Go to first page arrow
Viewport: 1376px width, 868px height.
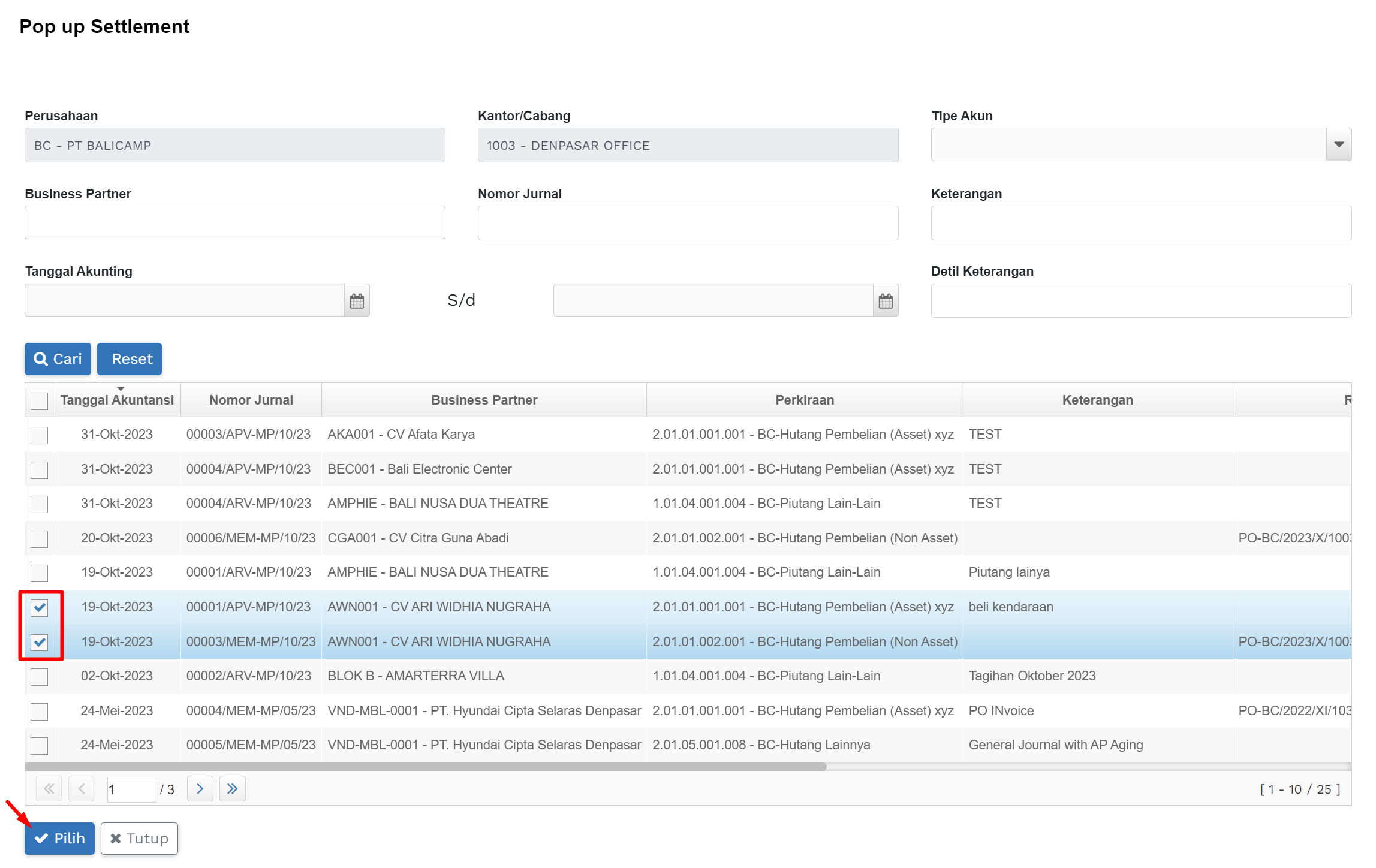pyautogui.click(x=49, y=789)
